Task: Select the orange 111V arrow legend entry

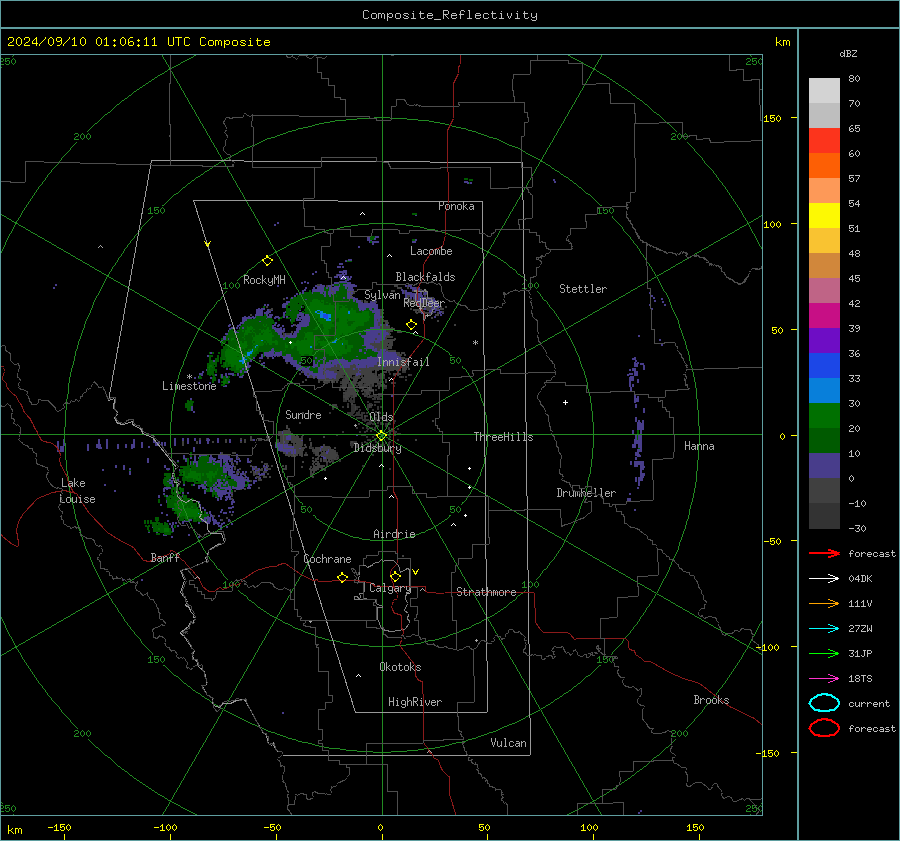Action: tap(824, 603)
